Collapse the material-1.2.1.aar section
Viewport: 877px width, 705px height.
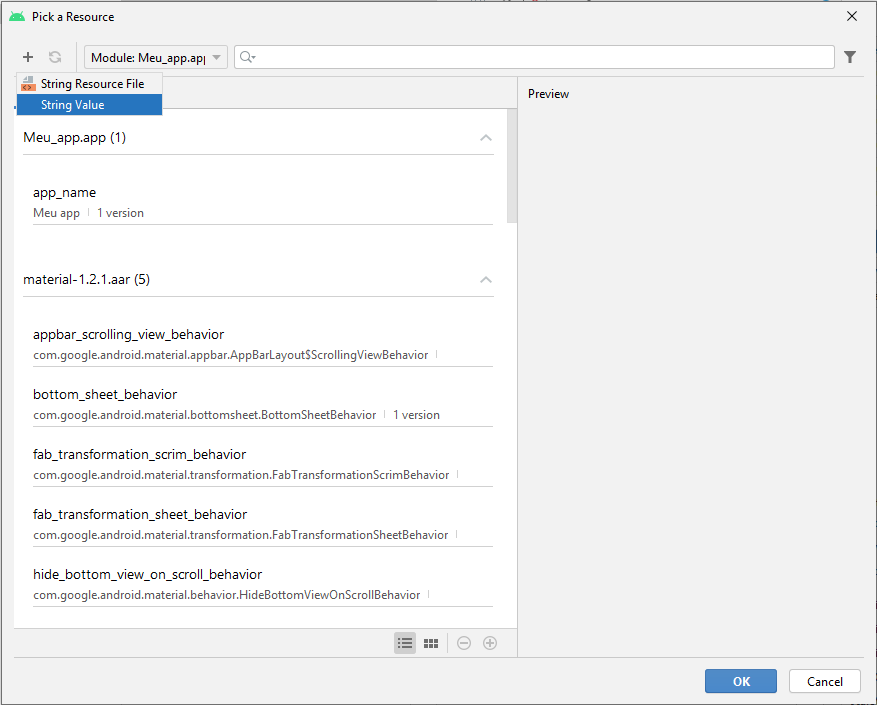click(486, 280)
